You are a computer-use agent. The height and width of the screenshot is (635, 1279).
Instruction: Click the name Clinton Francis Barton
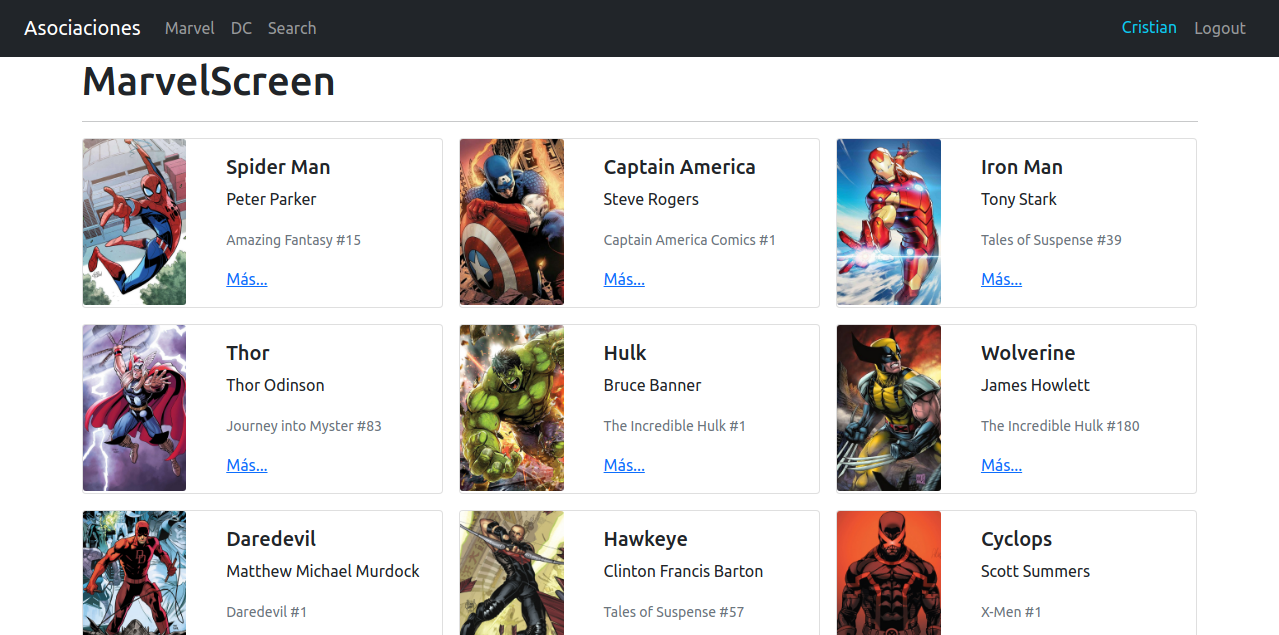click(683, 571)
